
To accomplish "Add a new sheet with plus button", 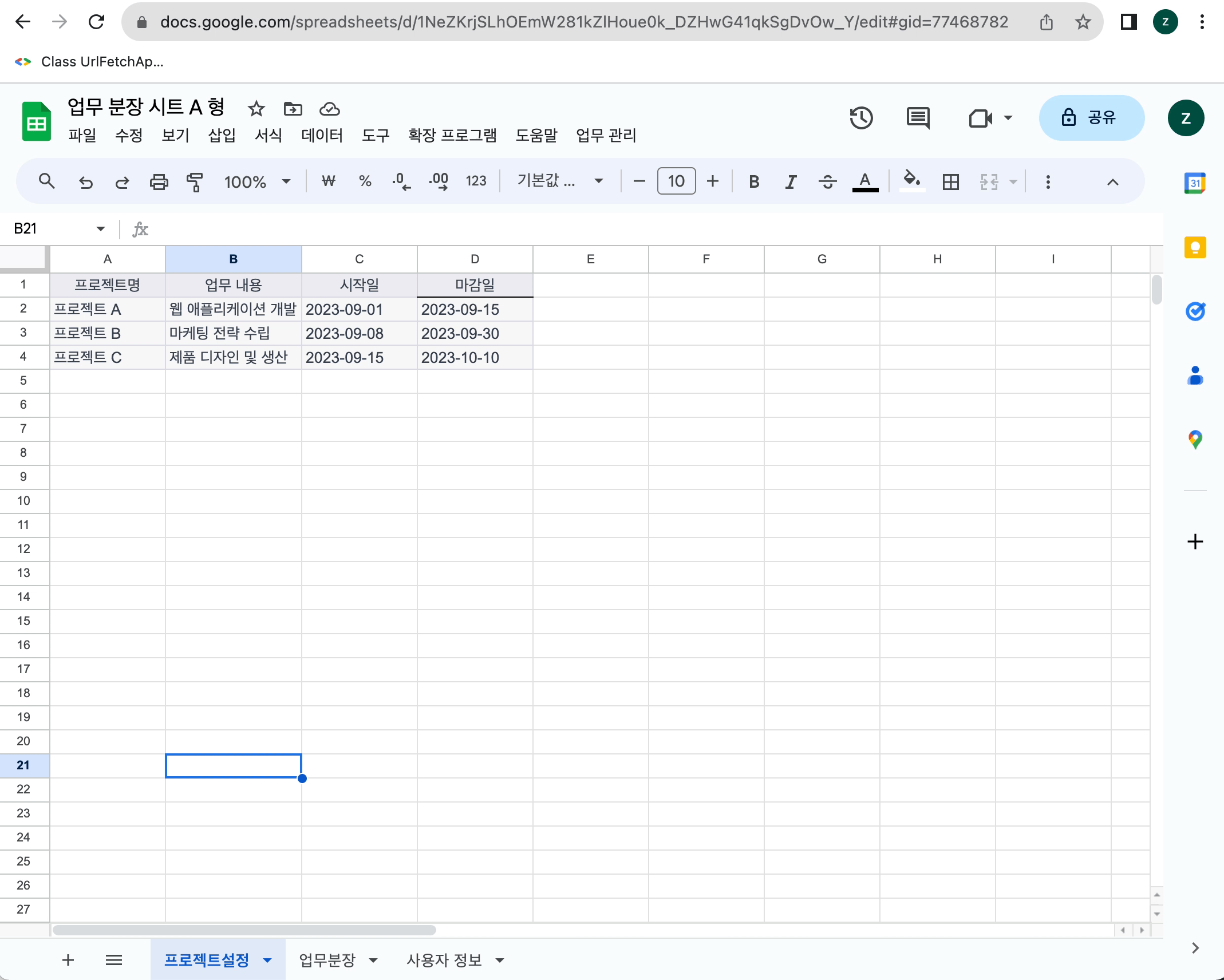I will pos(68,960).
